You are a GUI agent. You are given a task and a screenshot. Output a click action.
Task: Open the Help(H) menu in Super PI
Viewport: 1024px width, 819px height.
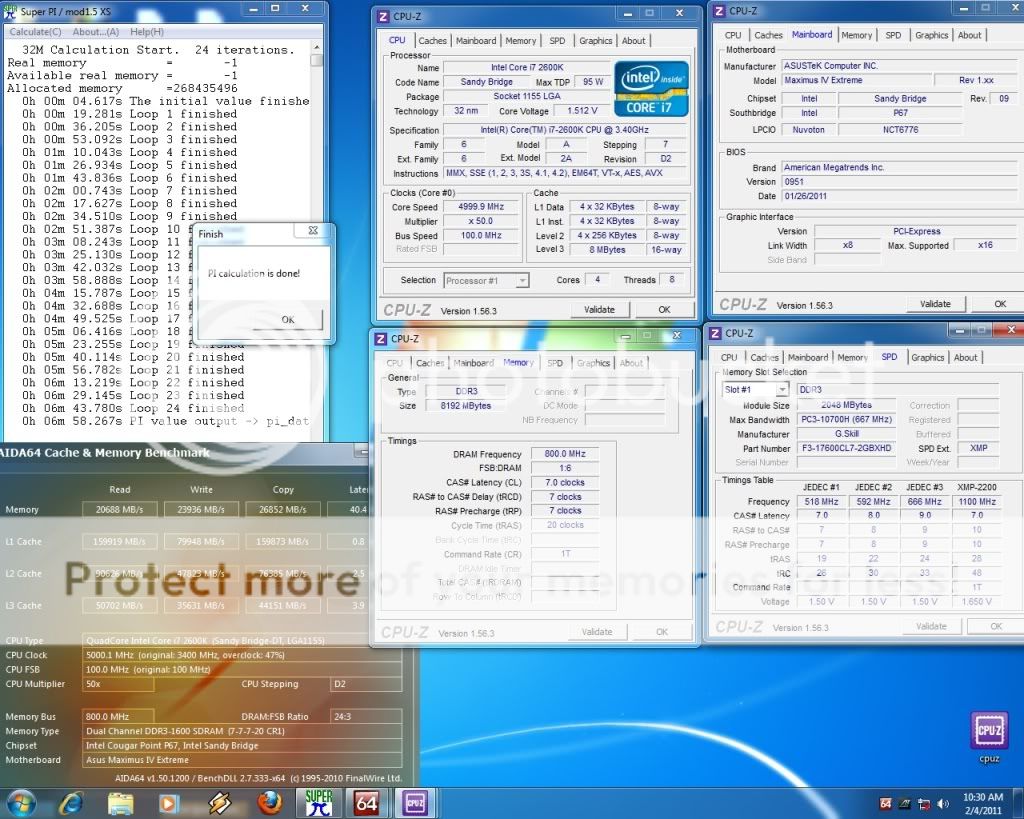[x=147, y=32]
